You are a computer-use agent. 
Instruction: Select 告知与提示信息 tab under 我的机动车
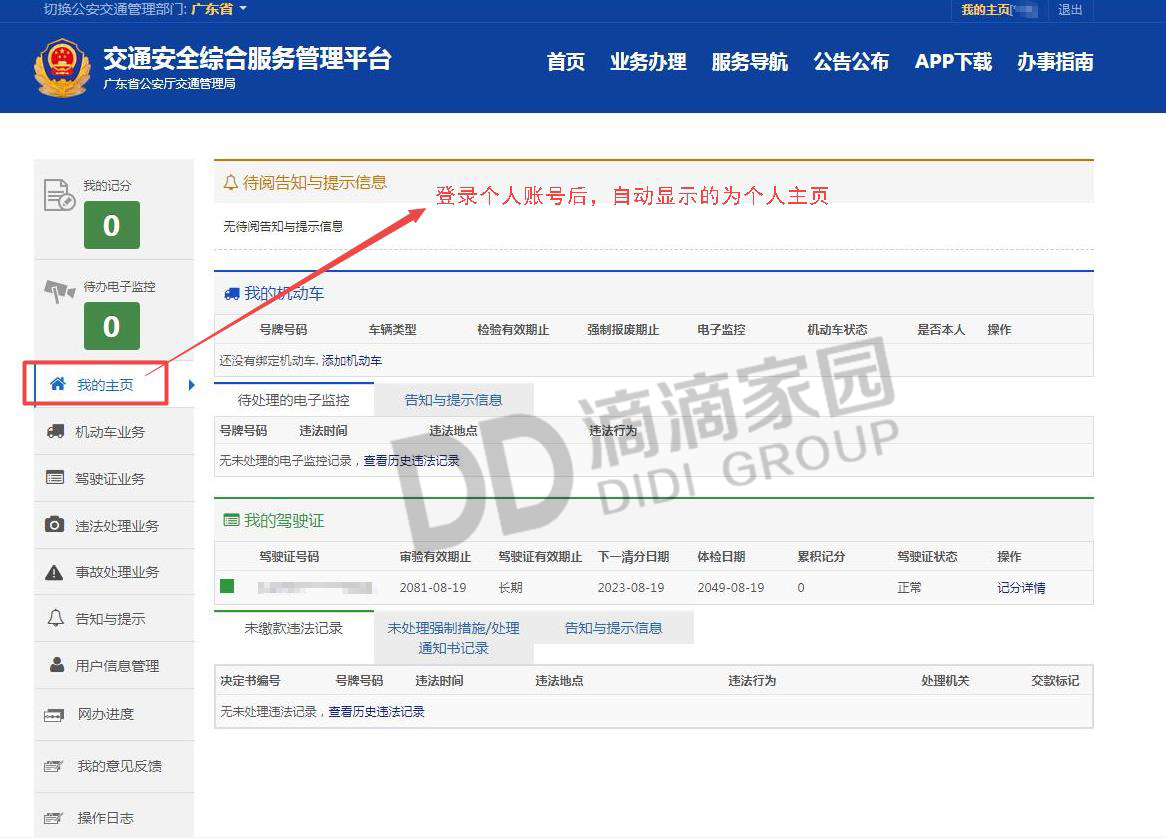[454, 400]
